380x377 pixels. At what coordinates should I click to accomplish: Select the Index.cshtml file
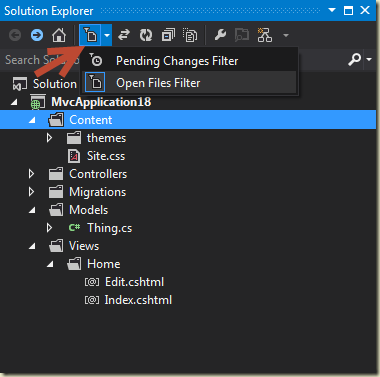pos(138,300)
